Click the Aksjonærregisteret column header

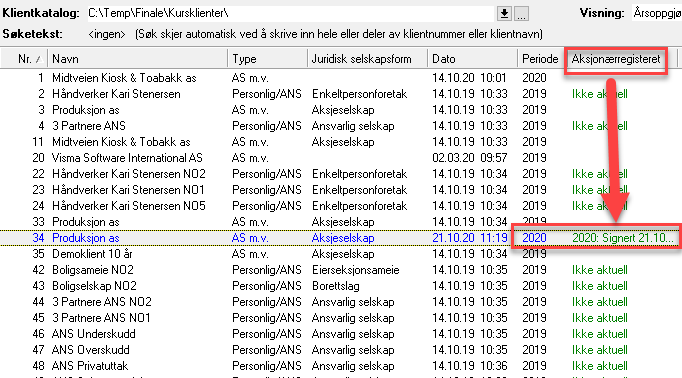click(616, 59)
